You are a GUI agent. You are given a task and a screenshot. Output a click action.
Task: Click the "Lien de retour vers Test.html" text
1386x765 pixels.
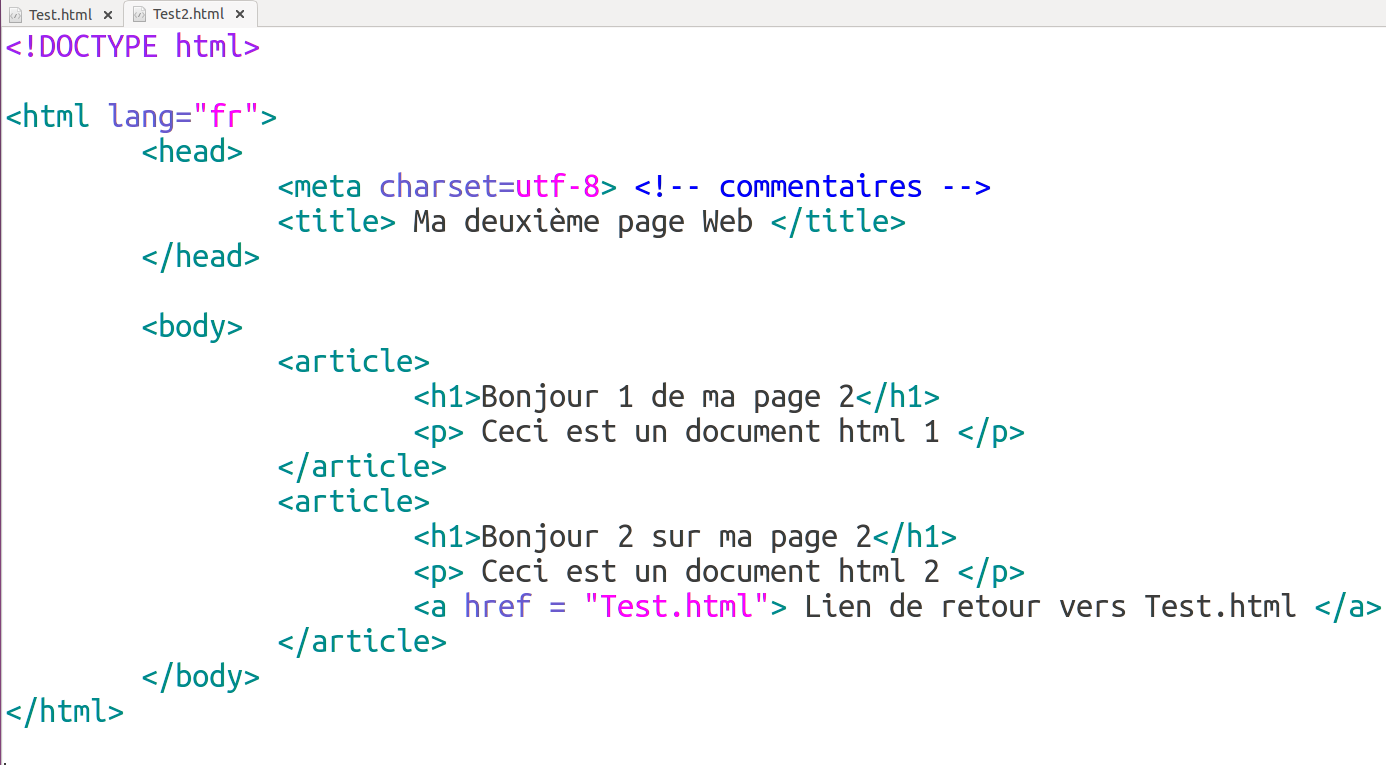[1050, 607]
